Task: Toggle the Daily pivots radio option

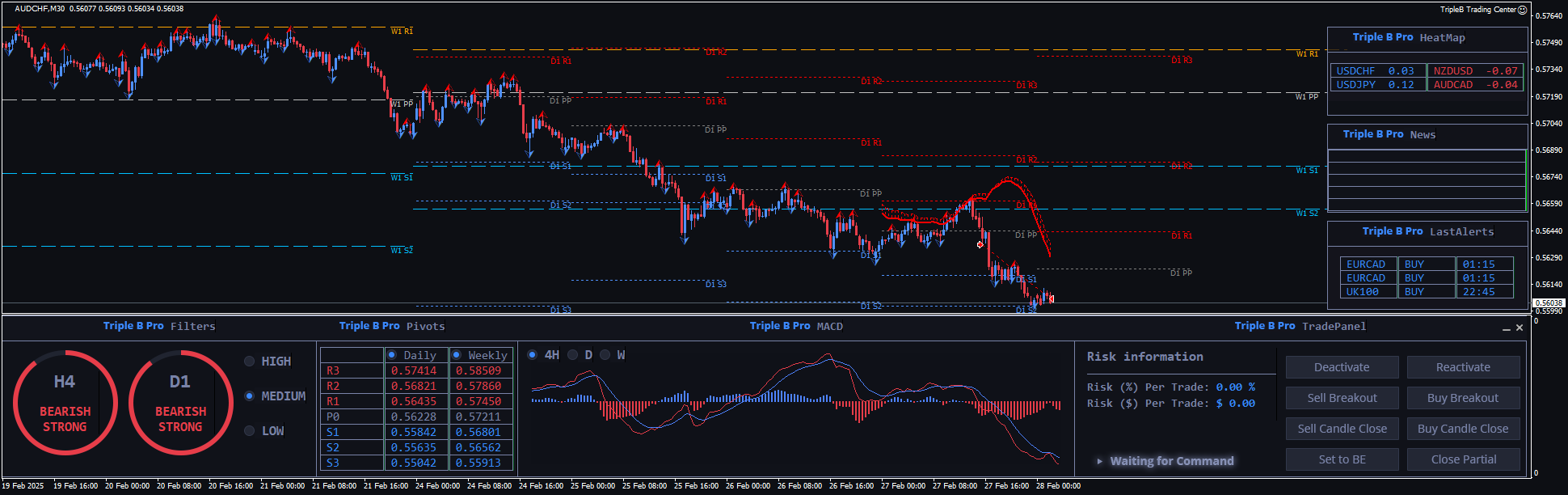Action: 392,355
